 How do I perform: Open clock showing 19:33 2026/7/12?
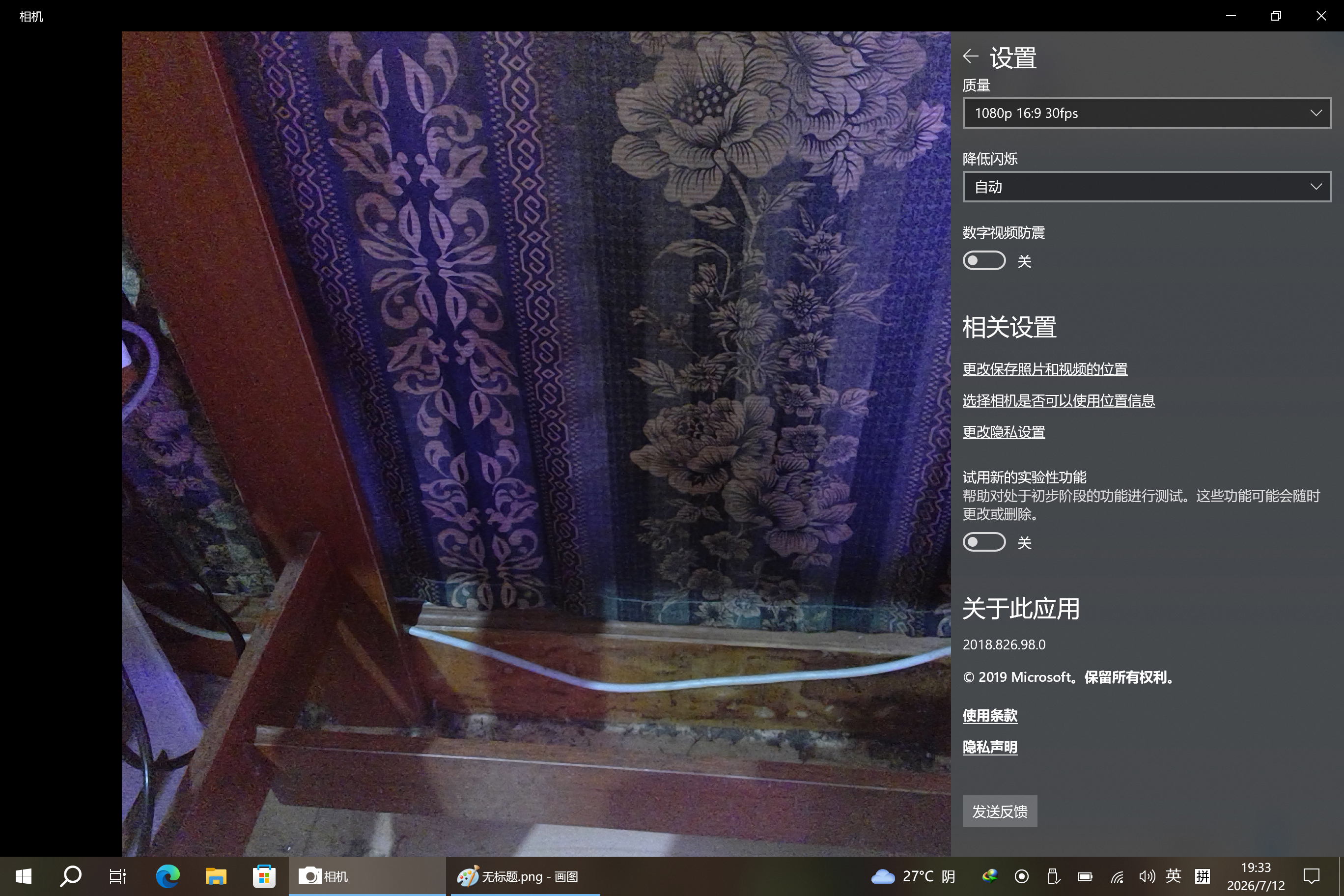pos(1256,876)
